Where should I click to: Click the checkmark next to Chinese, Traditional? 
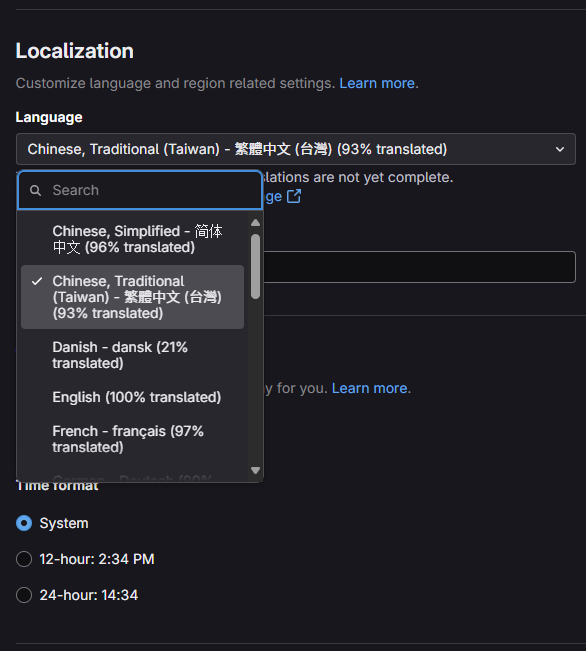(37, 281)
